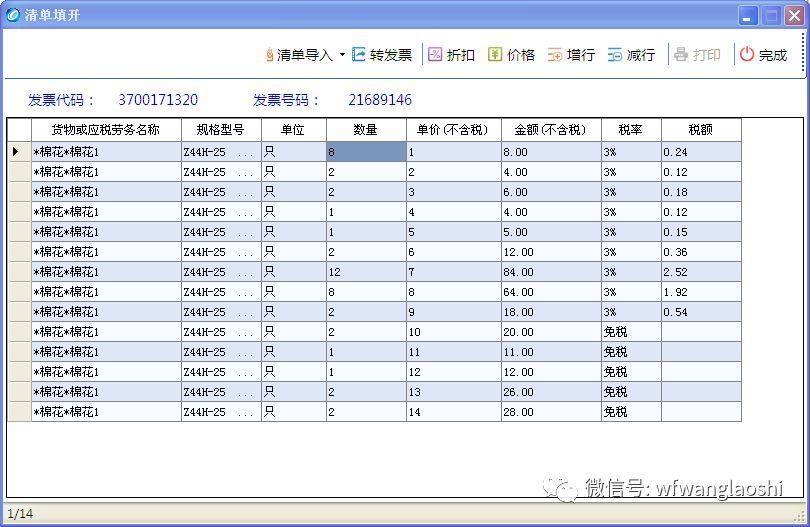Click unit price cell 13
This screenshot has height=527, width=810.
(454, 392)
